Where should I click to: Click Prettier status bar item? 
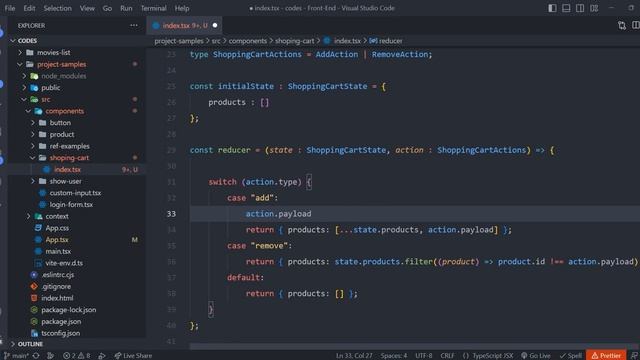tap(606, 356)
